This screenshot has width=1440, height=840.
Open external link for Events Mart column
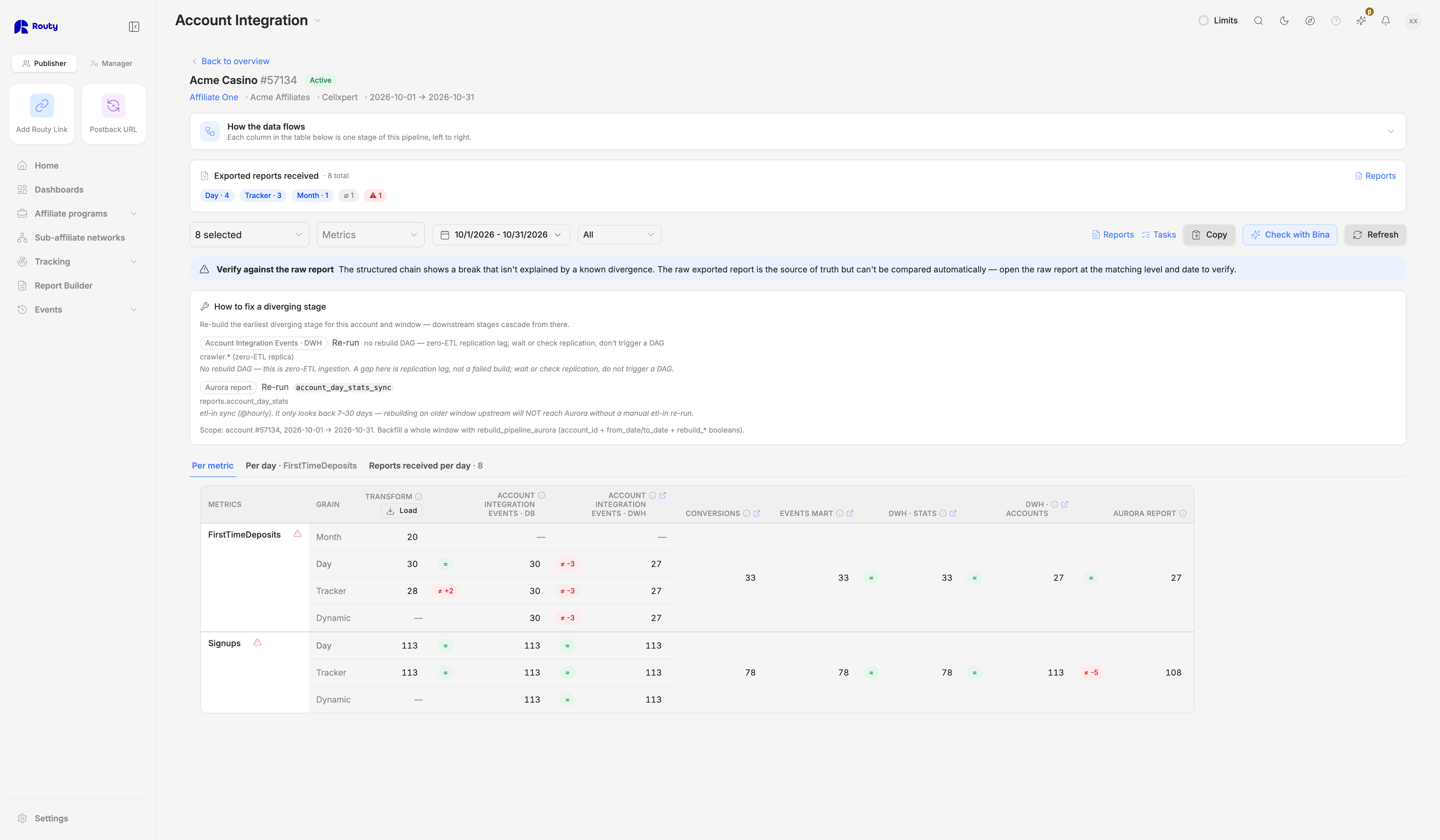point(850,514)
